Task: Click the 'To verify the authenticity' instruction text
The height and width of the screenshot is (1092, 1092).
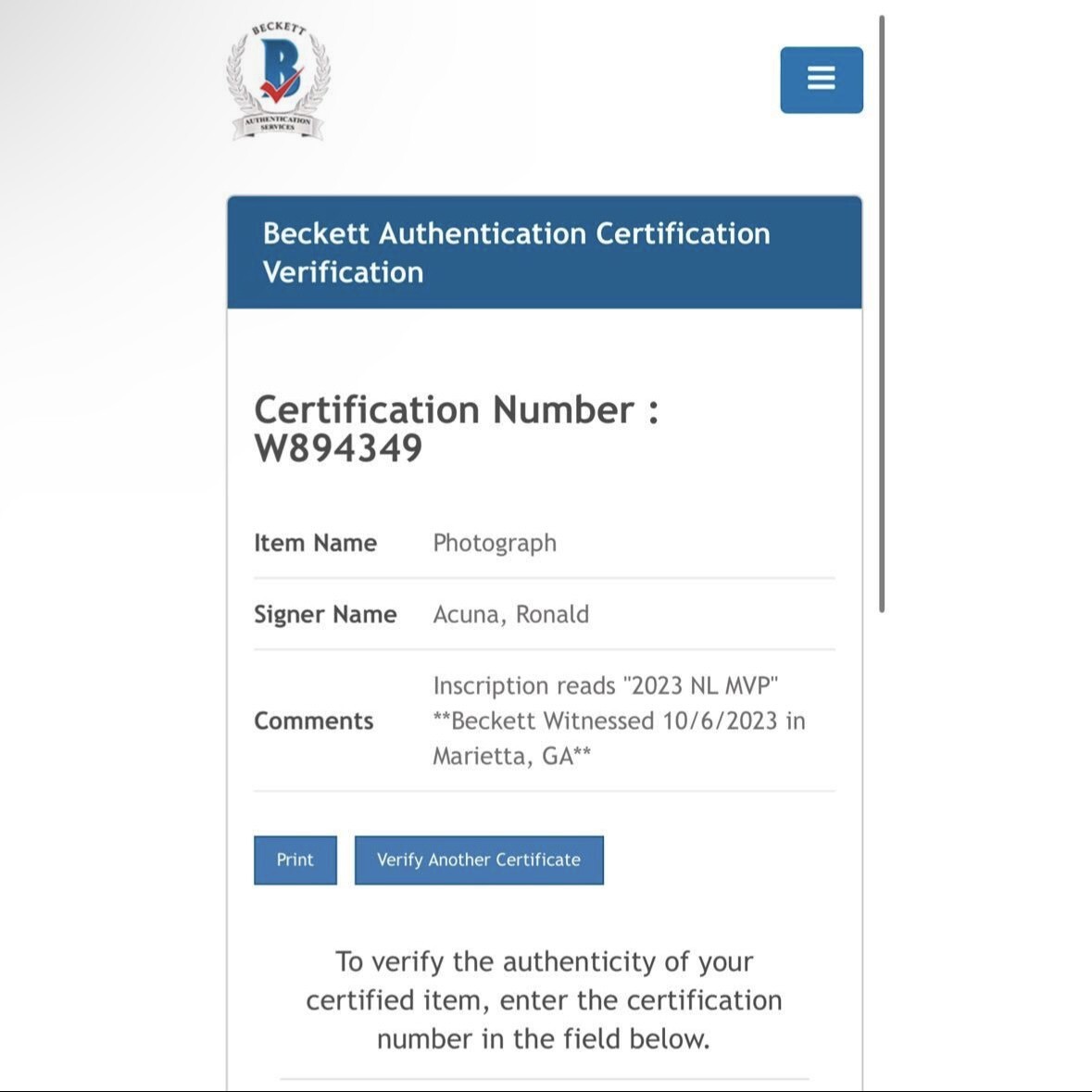Action: tap(544, 1000)
